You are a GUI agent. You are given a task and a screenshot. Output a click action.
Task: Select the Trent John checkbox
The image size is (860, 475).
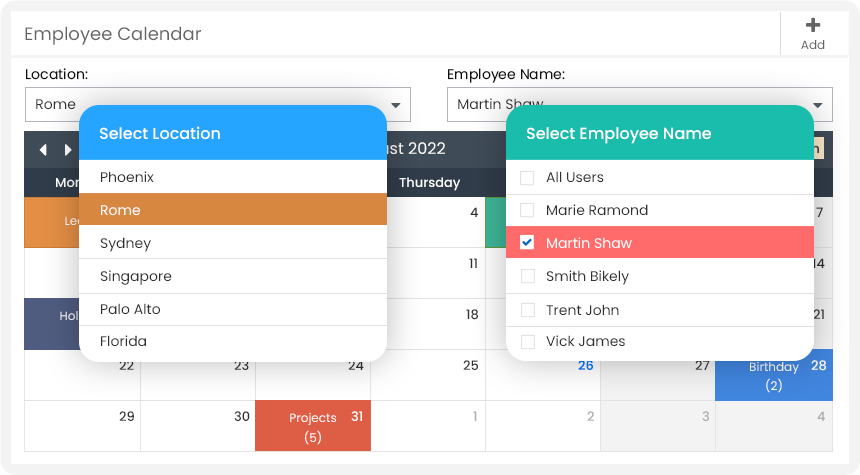point(527,310)
